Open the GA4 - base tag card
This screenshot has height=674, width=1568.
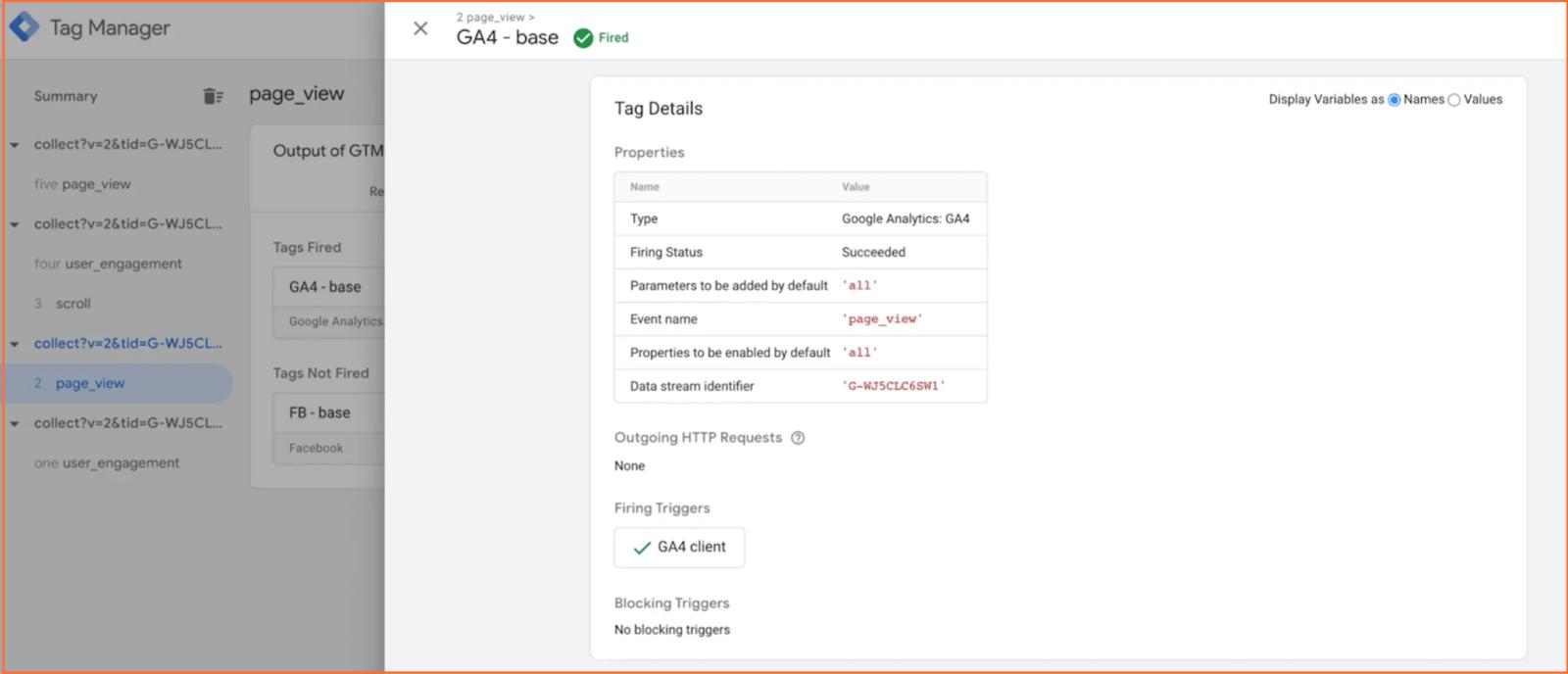pyautogui.click(x=329, y=304)
